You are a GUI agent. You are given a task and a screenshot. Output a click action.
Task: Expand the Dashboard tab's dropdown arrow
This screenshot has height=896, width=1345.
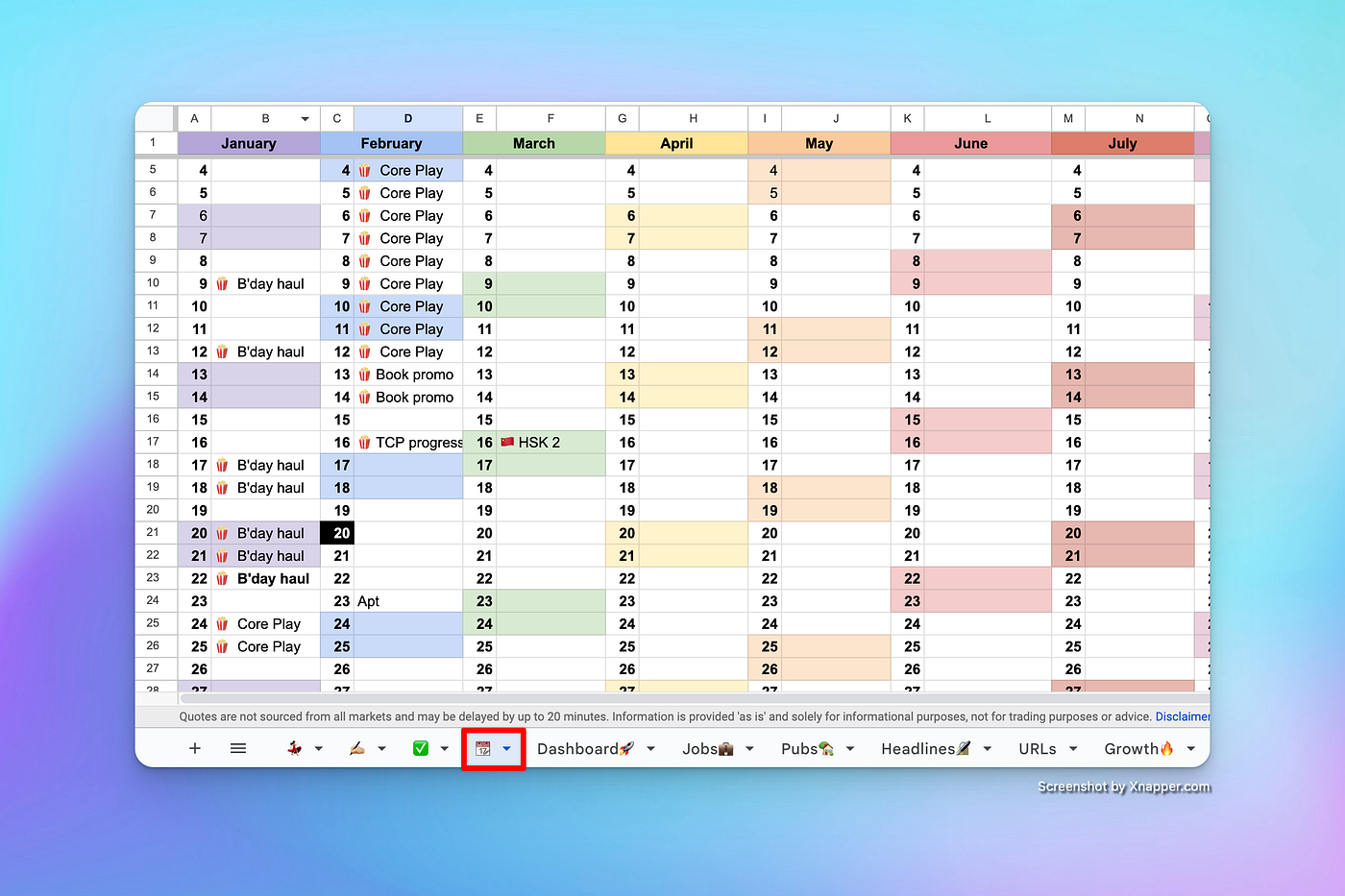click(x=650, y=748)
